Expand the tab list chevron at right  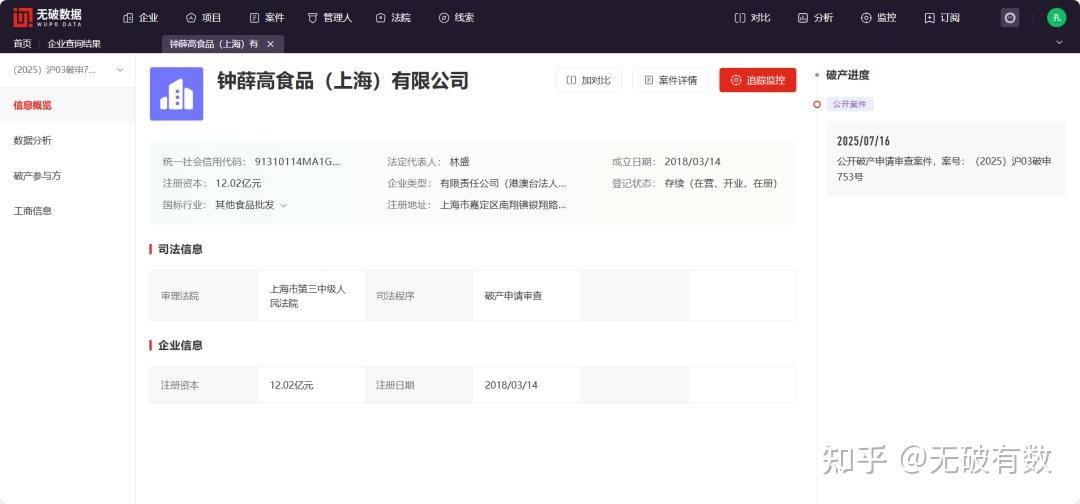[x=1059, y=43]
